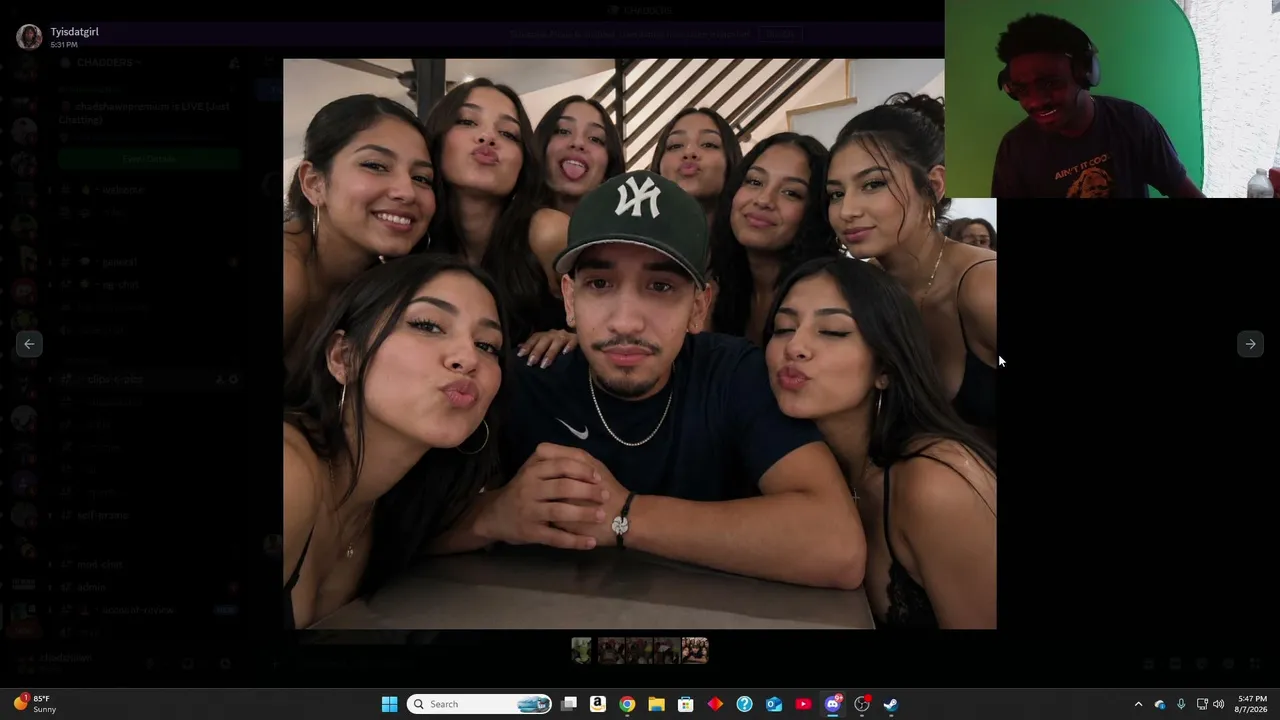Select the first thumbnail in the image strip
Screen dimensions: 1280x720
[581, 651]
